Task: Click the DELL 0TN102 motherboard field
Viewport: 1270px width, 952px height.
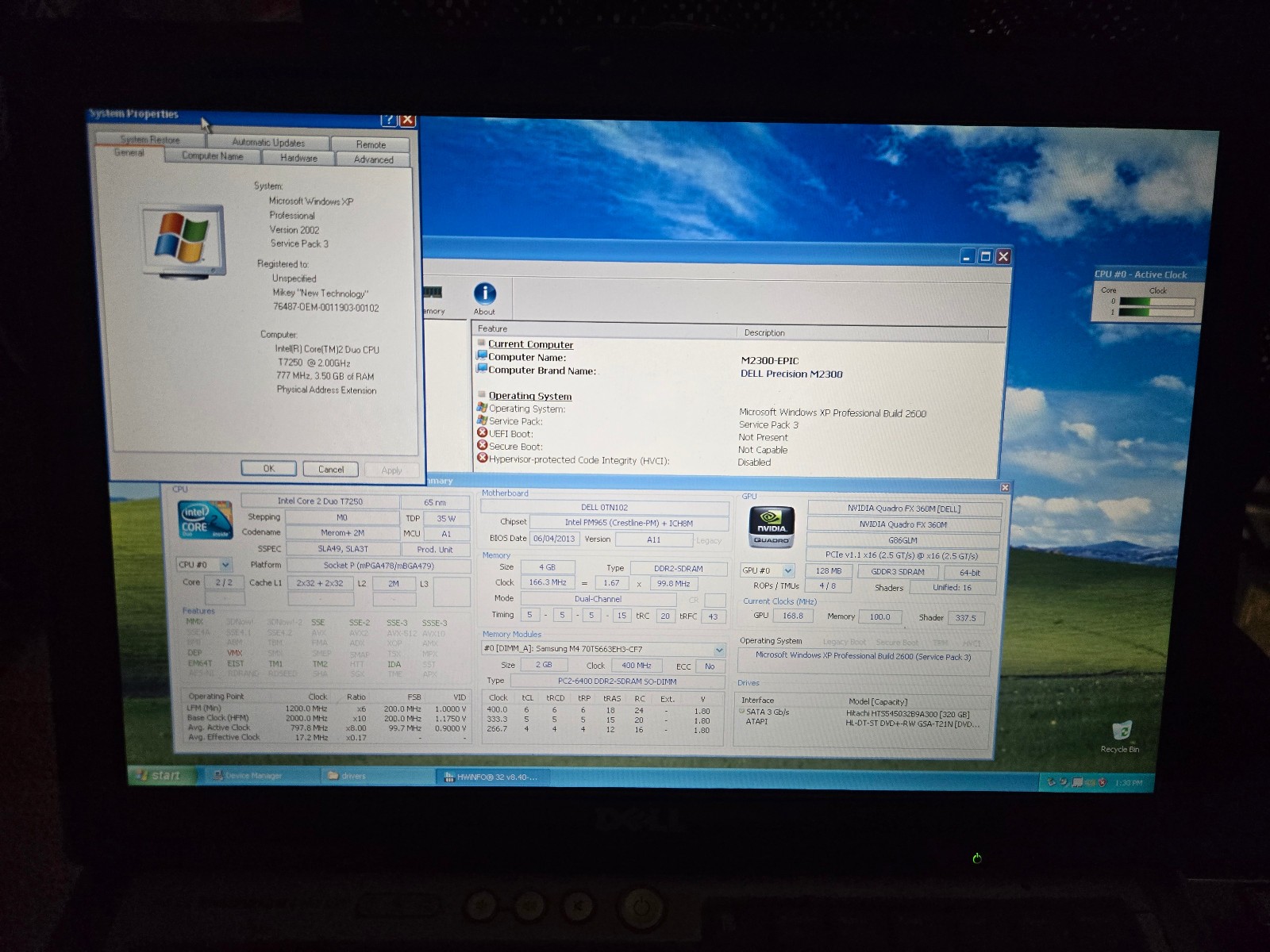Action: [x=604, y=507]
